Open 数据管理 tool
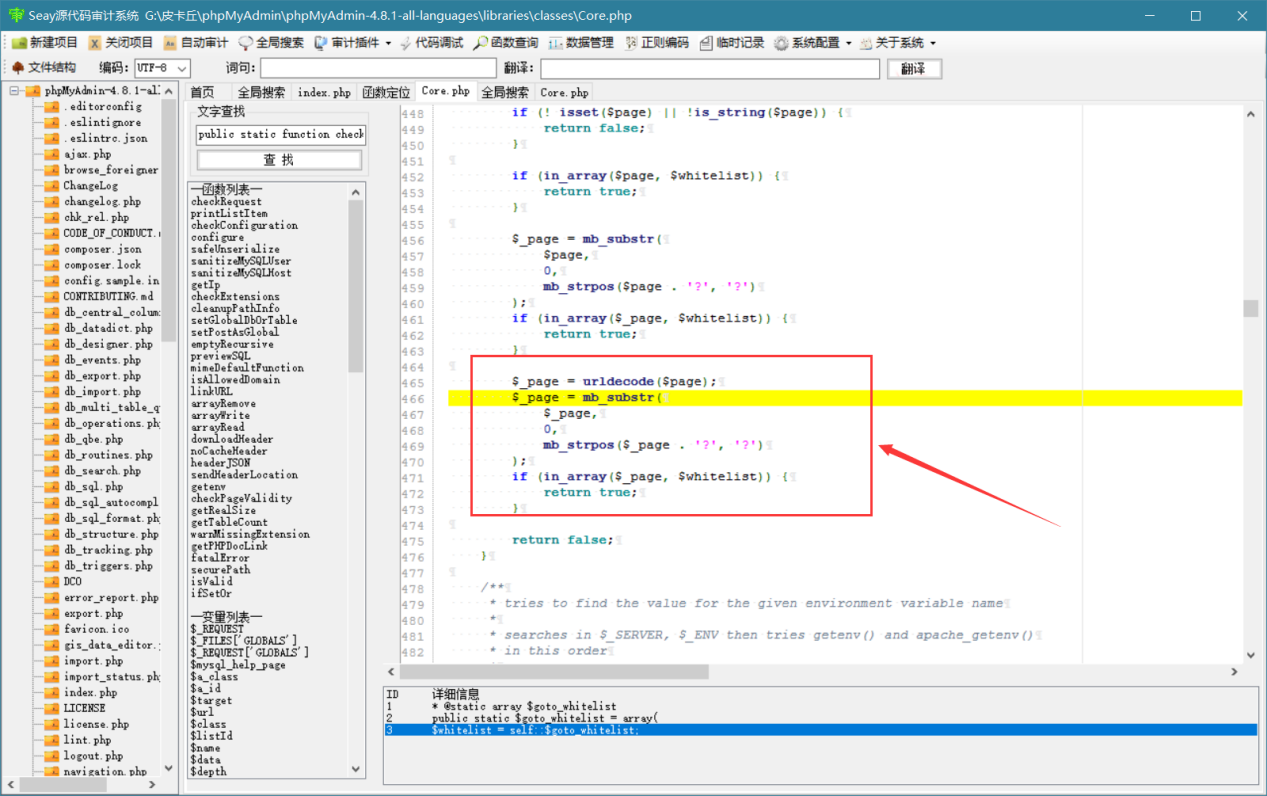This screenshot has width=1267, height=796. pos(581,43)
